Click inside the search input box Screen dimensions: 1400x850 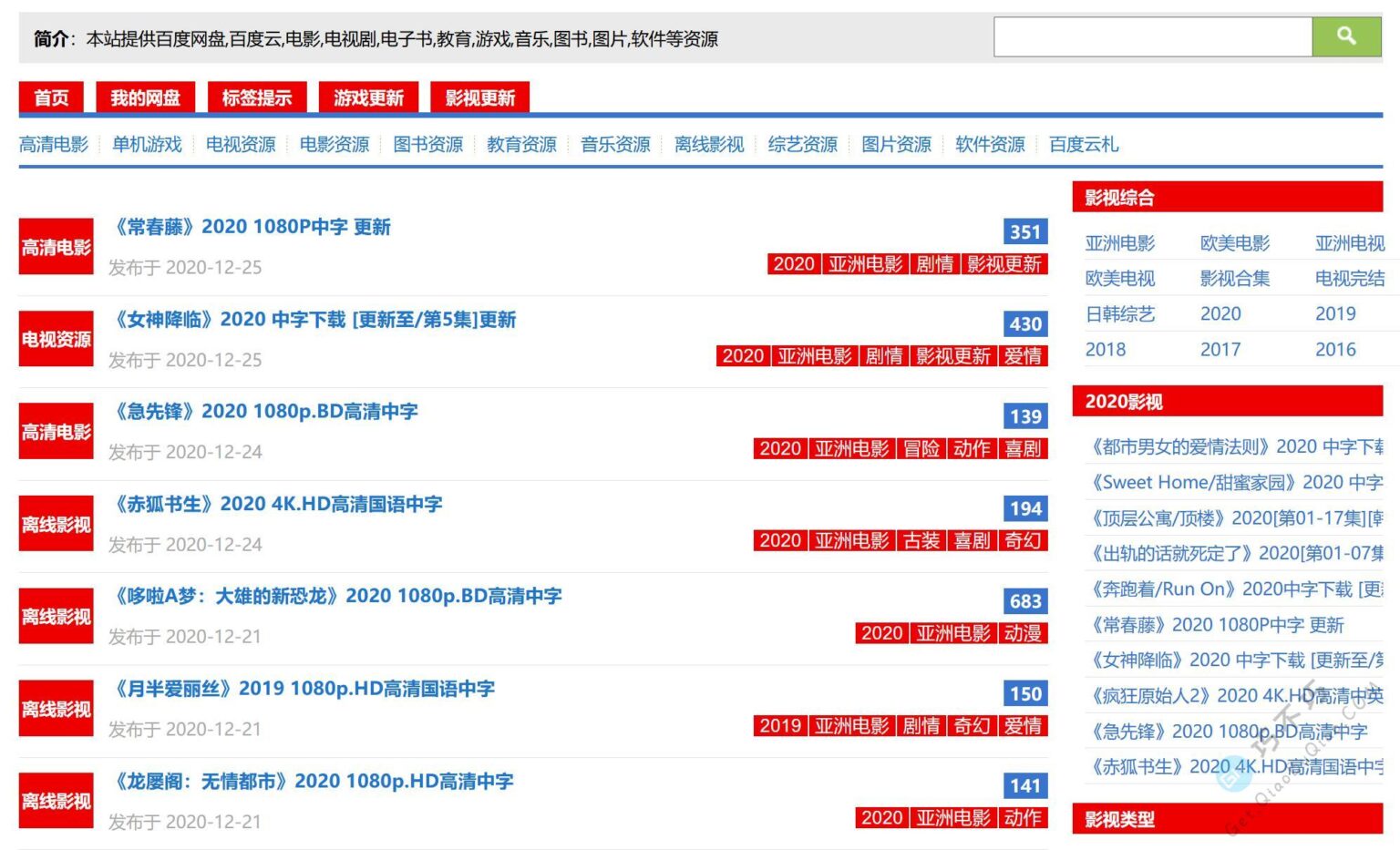(1152, 36)
